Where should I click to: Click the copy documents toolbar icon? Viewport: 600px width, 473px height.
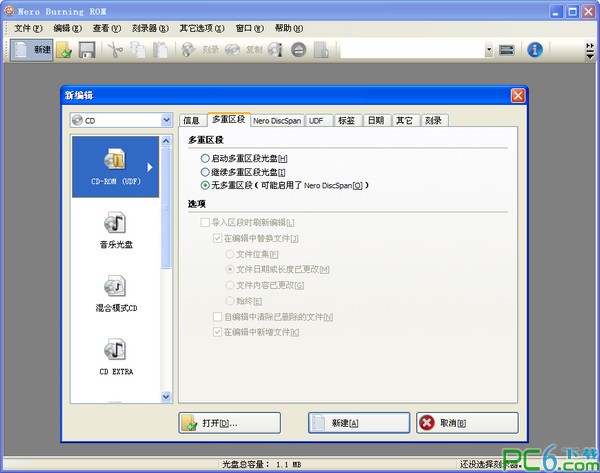click(138, 50)
